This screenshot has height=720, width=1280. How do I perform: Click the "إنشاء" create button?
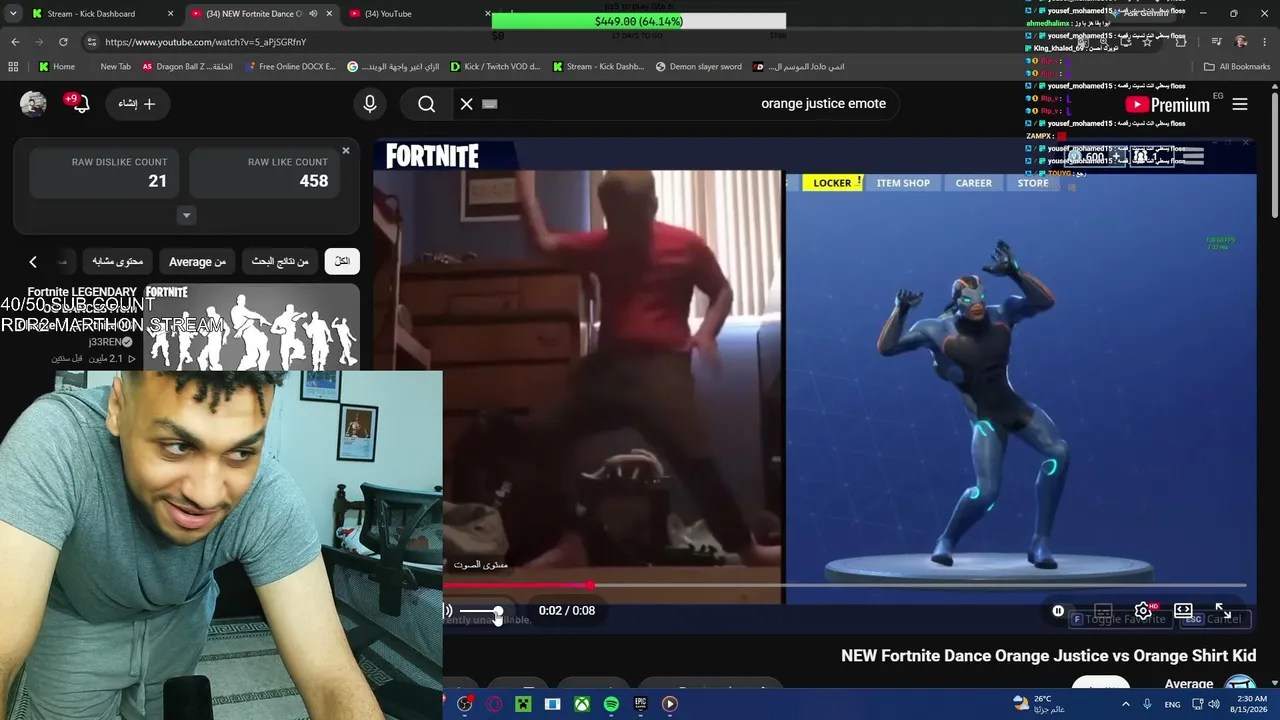pyautogui.click(x=137, y=104)
